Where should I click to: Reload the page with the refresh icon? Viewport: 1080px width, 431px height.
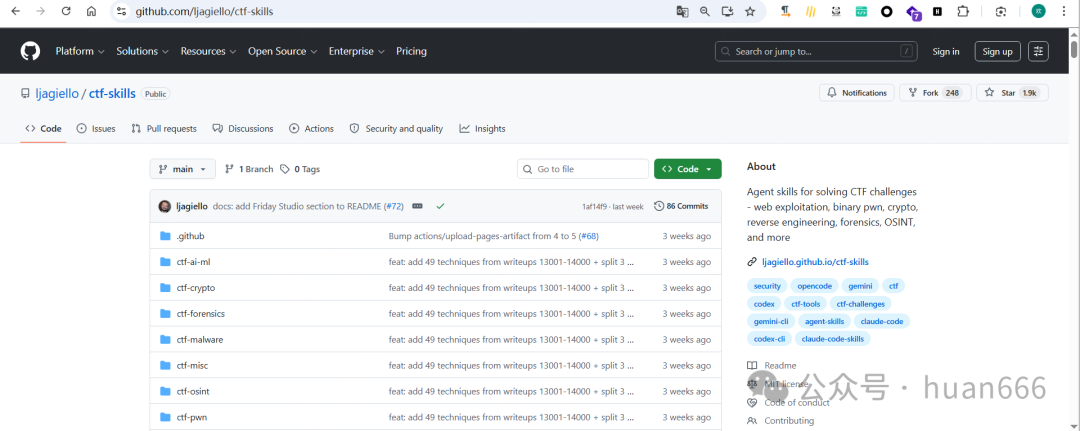point(66,12)
